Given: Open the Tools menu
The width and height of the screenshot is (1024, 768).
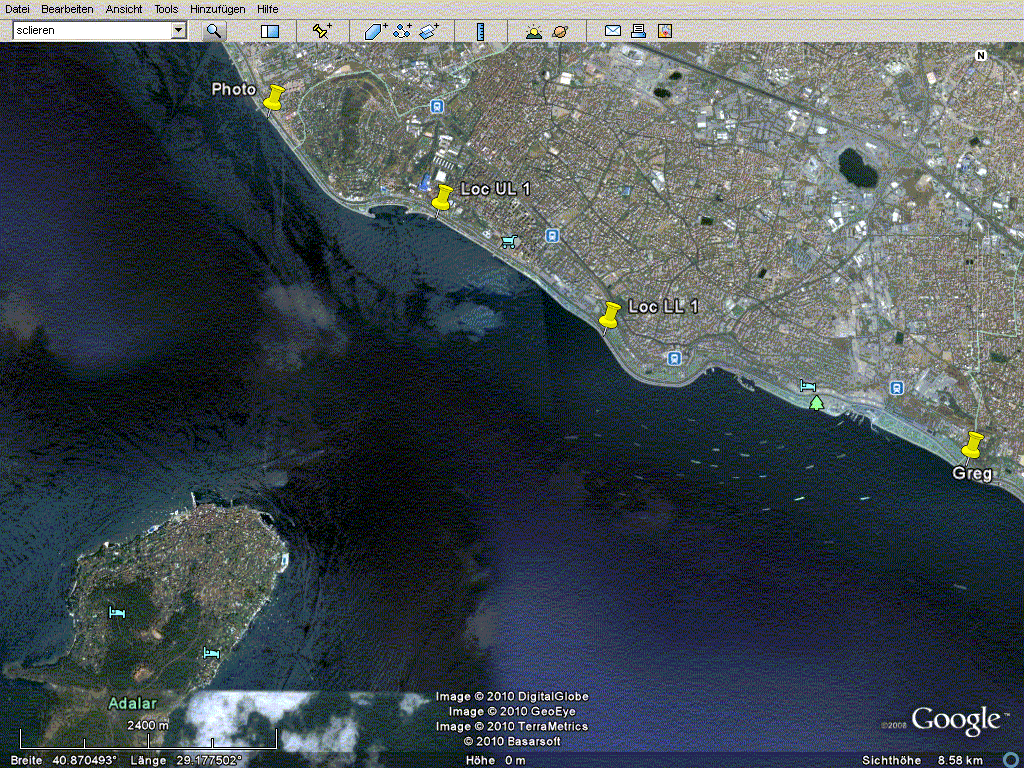Looking at the screenshot, I should point(166,8).
